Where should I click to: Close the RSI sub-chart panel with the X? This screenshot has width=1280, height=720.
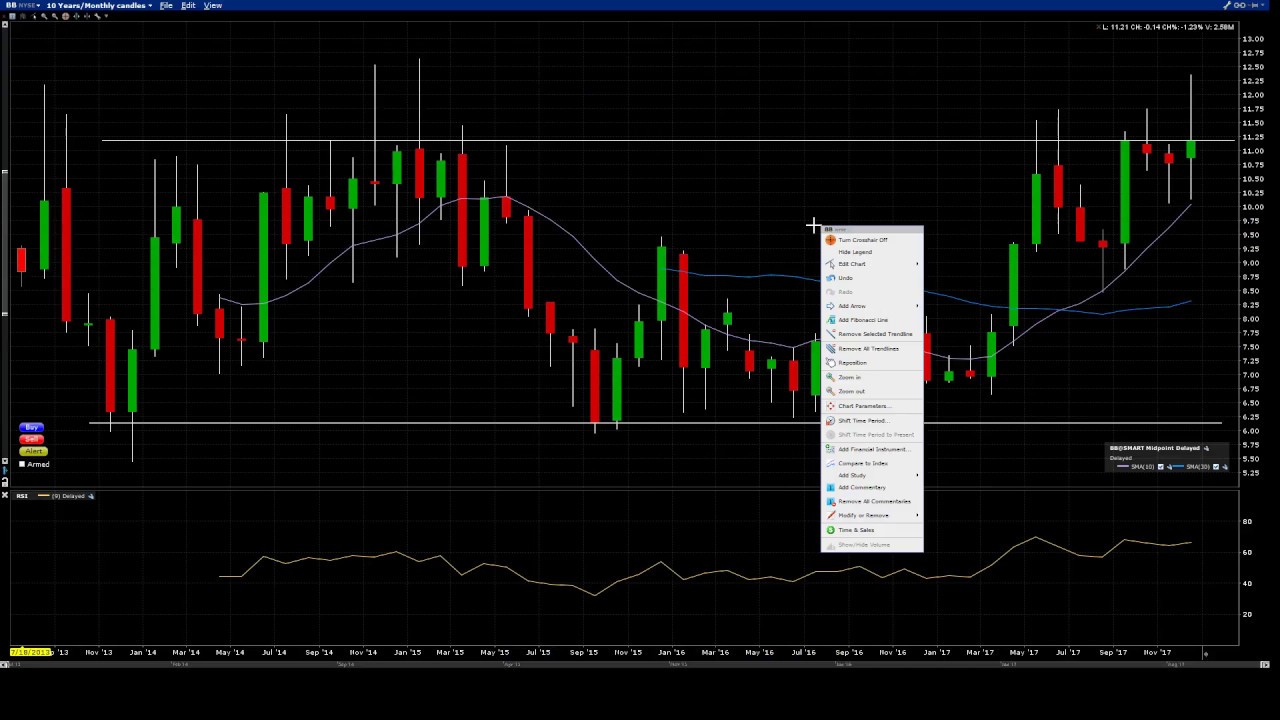pyautogui.click(x=5, y=495)
